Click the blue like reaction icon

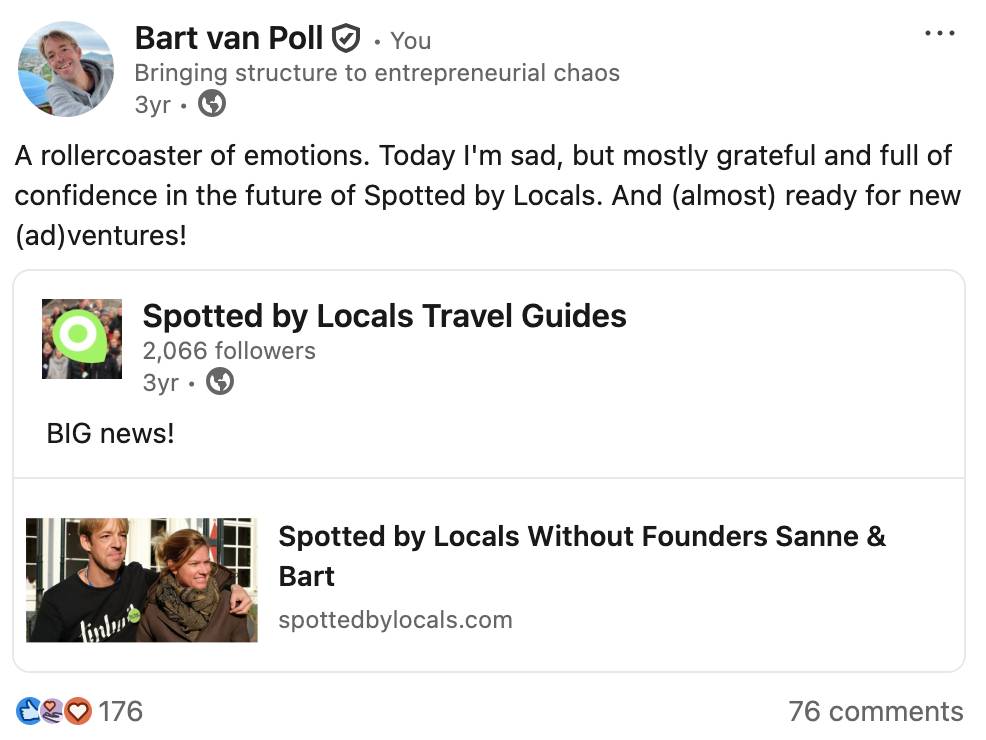pos(30,711)
